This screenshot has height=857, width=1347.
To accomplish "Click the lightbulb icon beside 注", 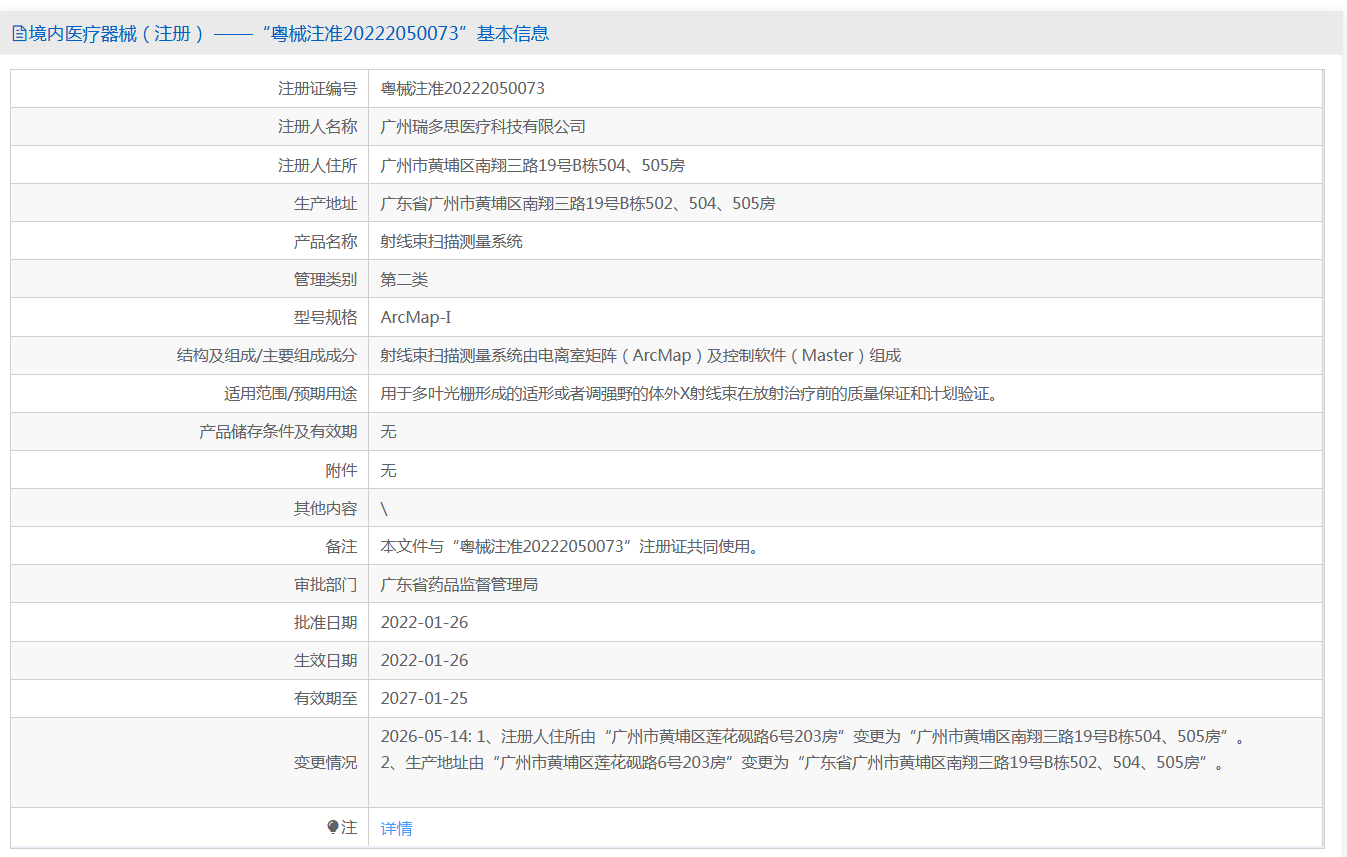I will tap(333, 828).
